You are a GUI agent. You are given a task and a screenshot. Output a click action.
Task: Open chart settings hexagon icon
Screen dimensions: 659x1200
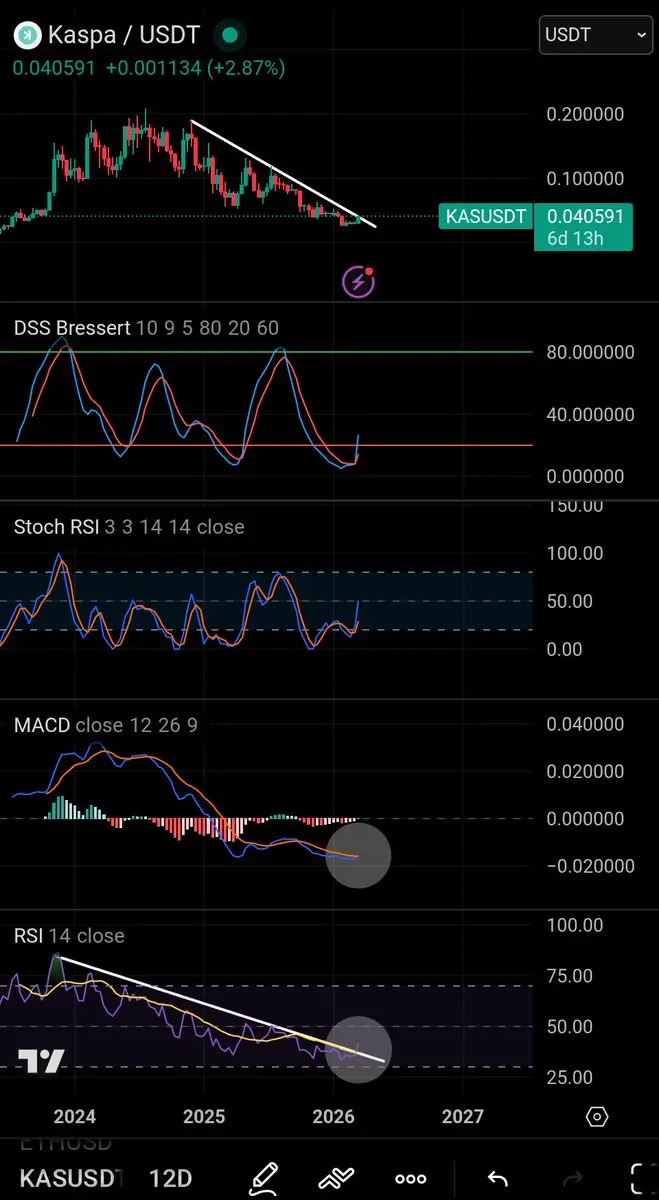597,1116
